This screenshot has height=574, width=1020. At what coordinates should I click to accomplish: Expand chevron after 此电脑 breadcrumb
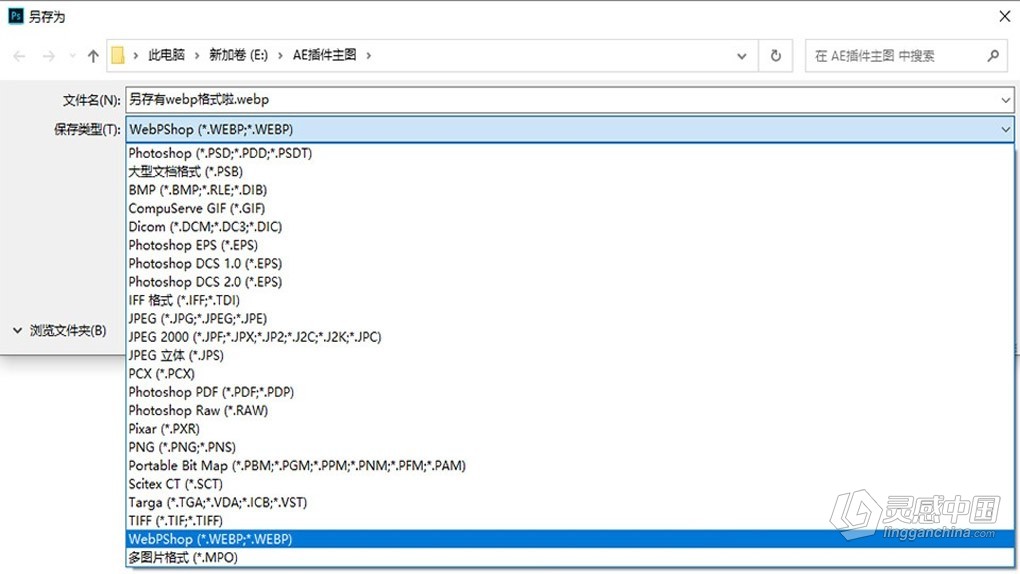pyautogui.click(x=197, y=56)
